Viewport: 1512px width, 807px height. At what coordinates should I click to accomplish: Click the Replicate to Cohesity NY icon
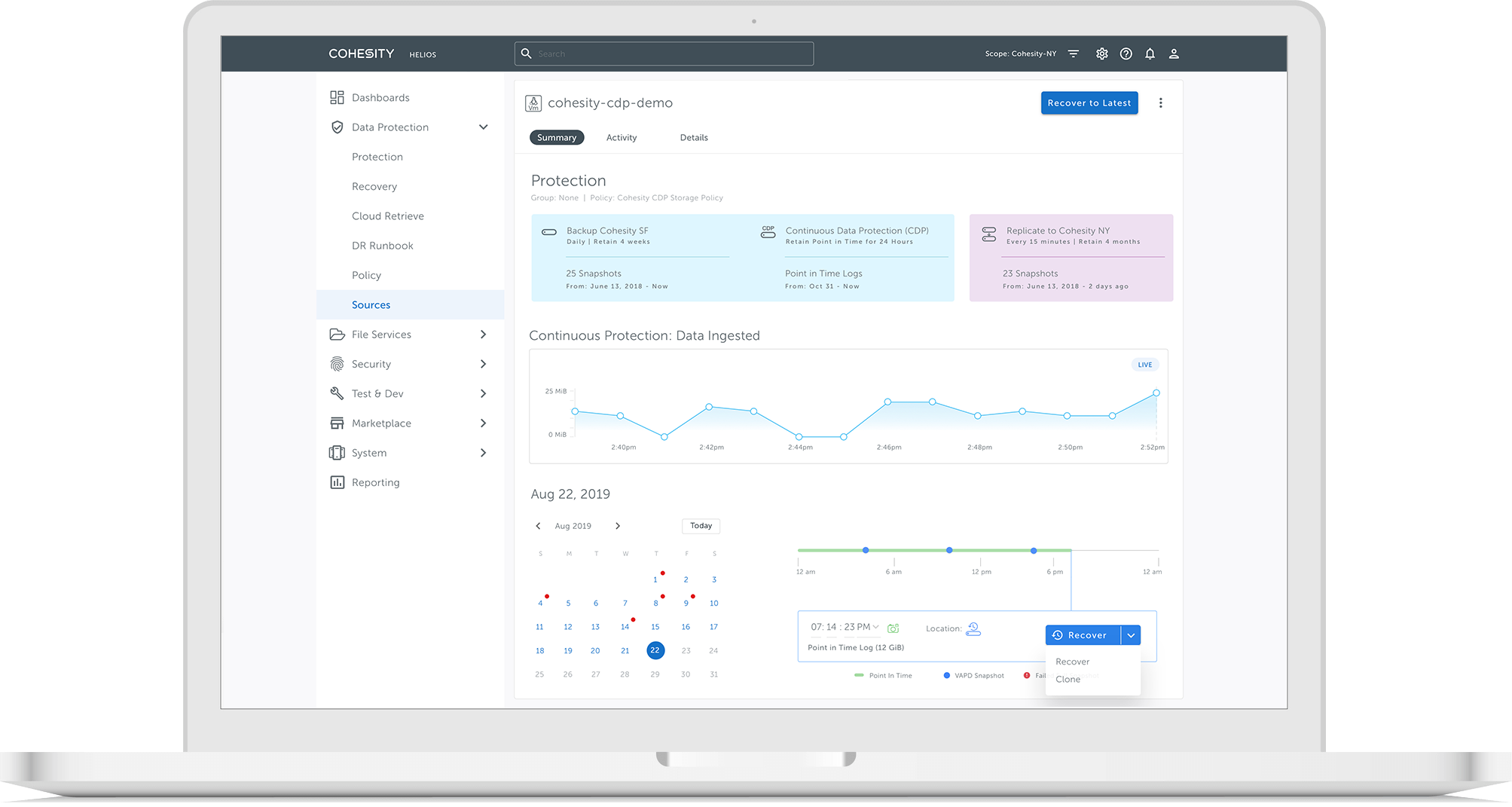click(x=989, y=234)
